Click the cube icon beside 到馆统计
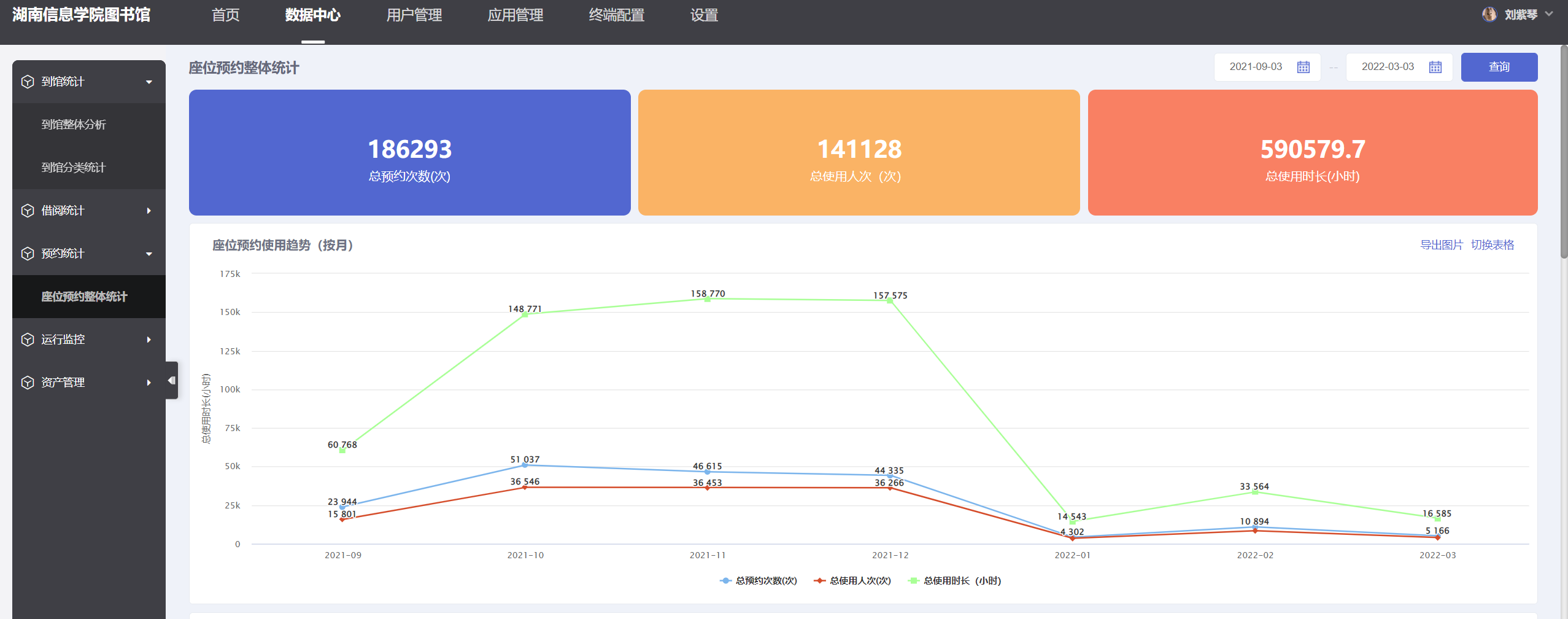The image size is (1568, 619). pyautogui.click(x=28, y=82)
